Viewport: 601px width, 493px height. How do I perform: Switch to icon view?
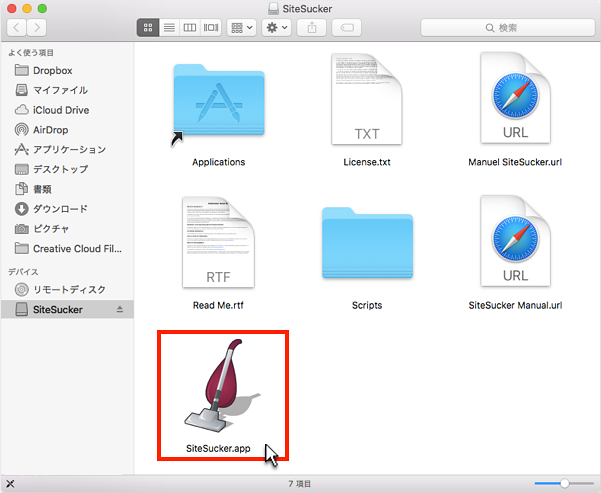pos(148,28)
